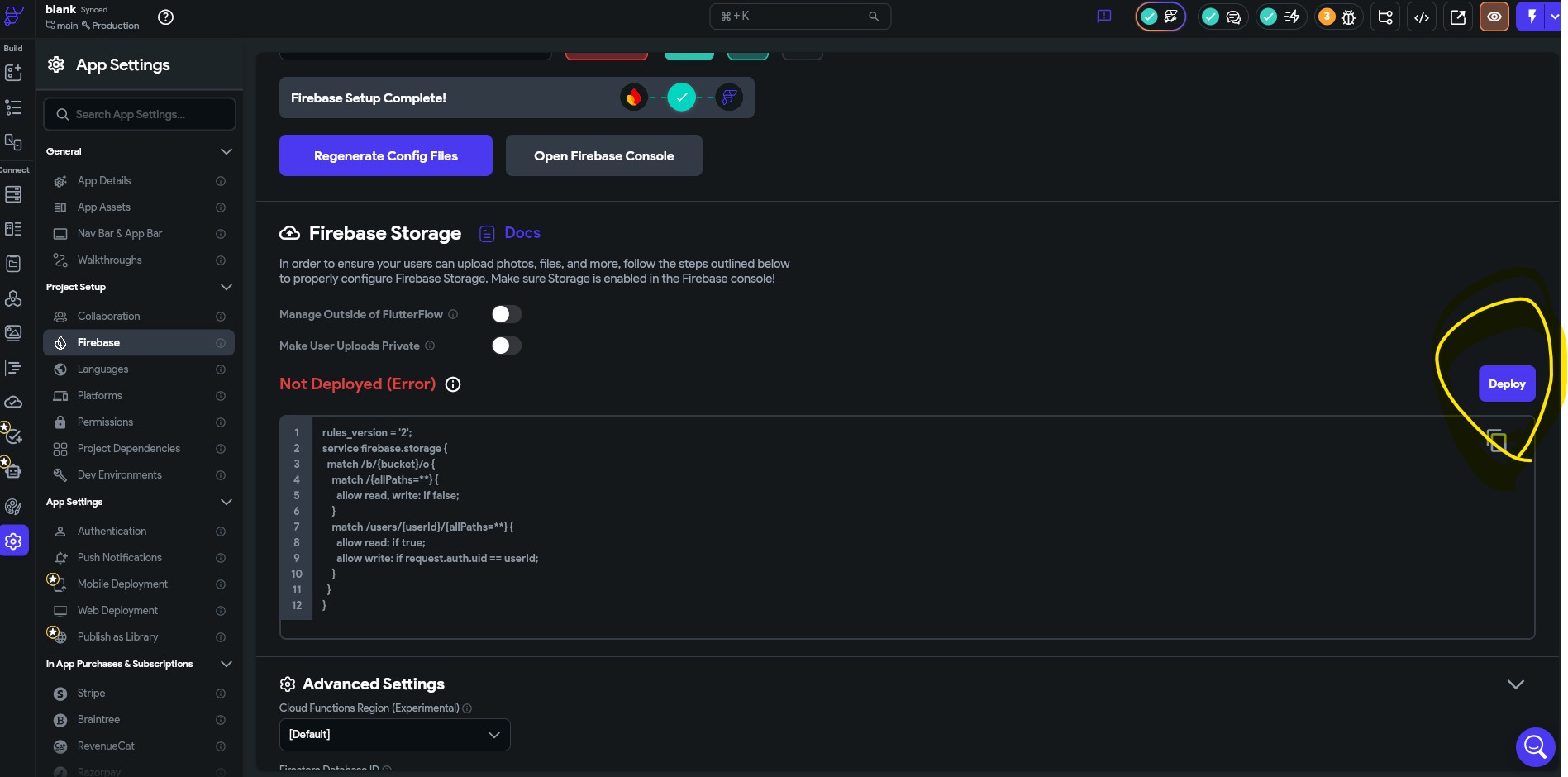Deploy the Firebase Storage rules

coord(1507,384)
